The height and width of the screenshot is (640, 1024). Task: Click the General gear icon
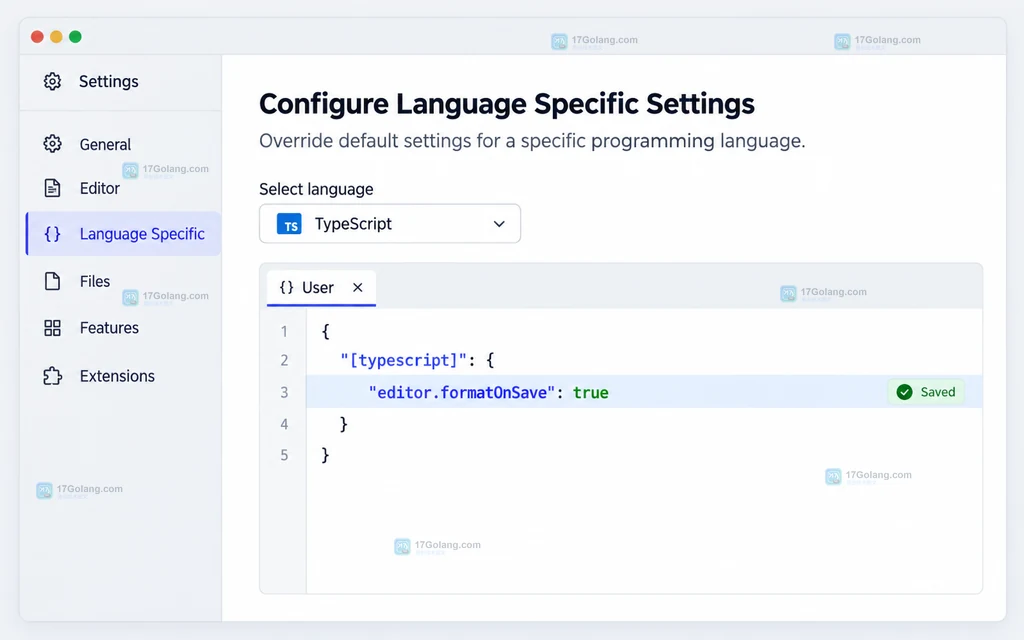(52, 144)
